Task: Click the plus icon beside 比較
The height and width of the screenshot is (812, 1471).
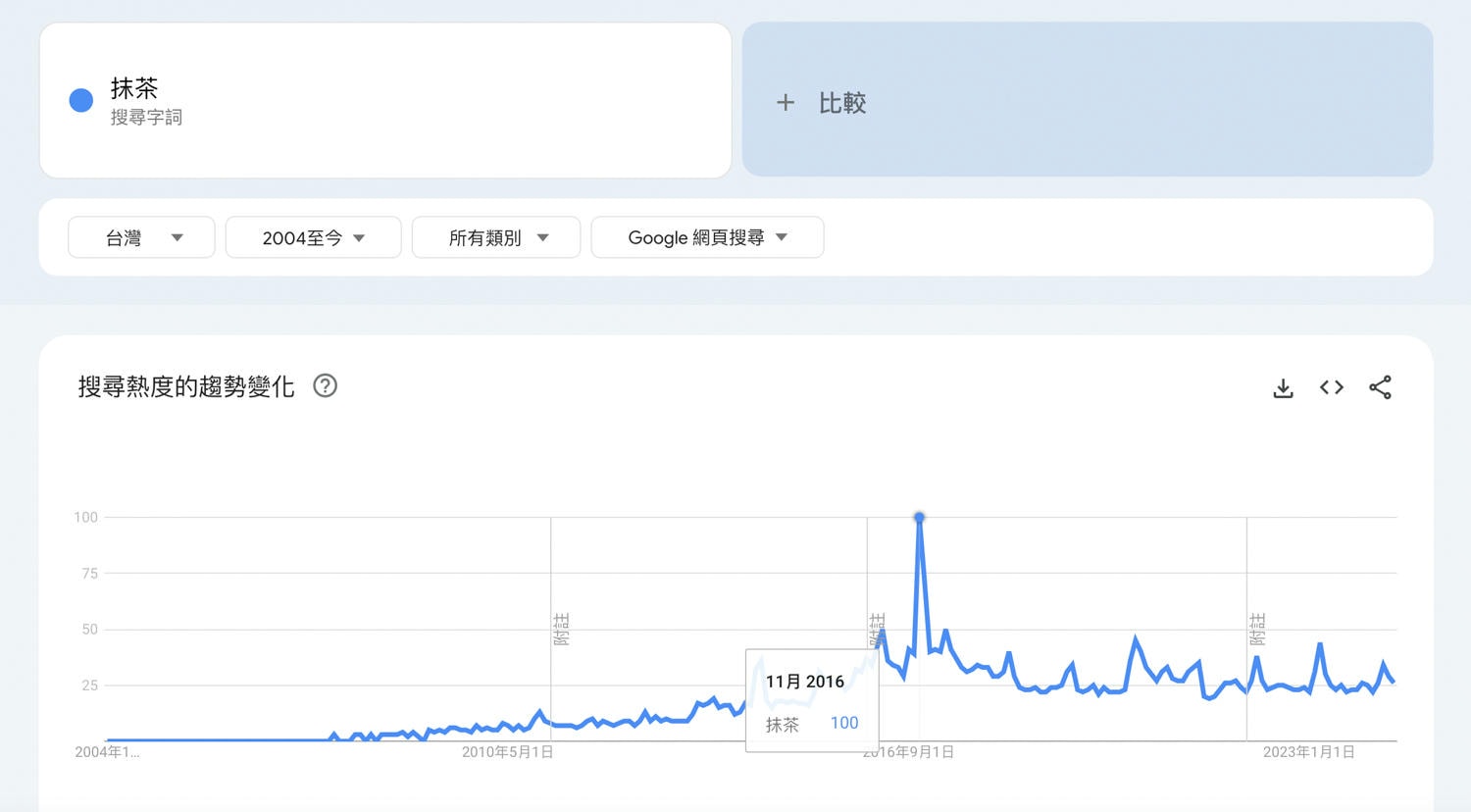Action: click(x=786, y=102)
